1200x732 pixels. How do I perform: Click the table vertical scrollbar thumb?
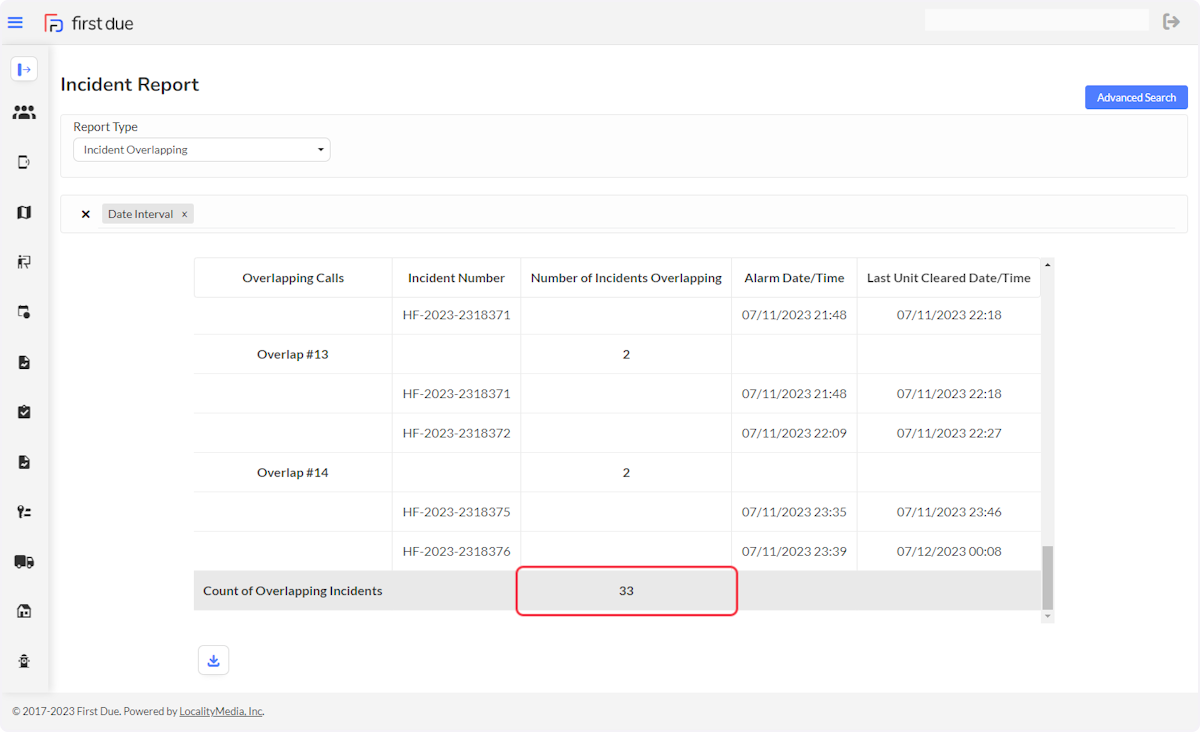point(1048,578)
